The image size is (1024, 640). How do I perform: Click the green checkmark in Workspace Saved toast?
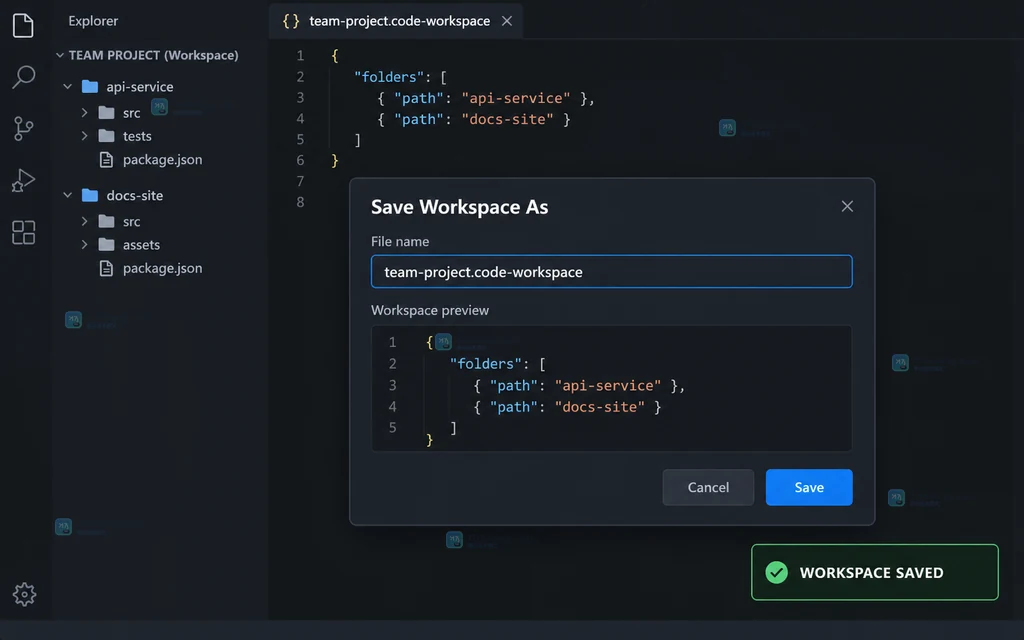coord(776,572)
